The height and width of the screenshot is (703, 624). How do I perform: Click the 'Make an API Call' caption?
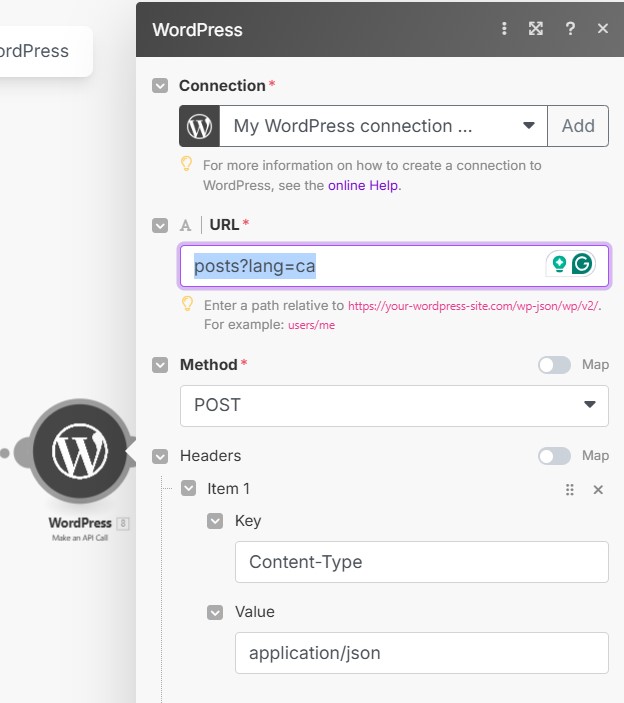click(80, 538)
